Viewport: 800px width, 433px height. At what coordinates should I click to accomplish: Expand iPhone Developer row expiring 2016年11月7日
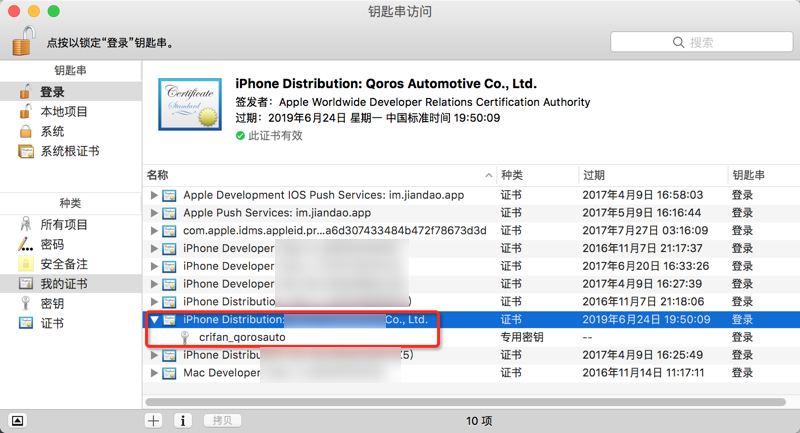154,248
